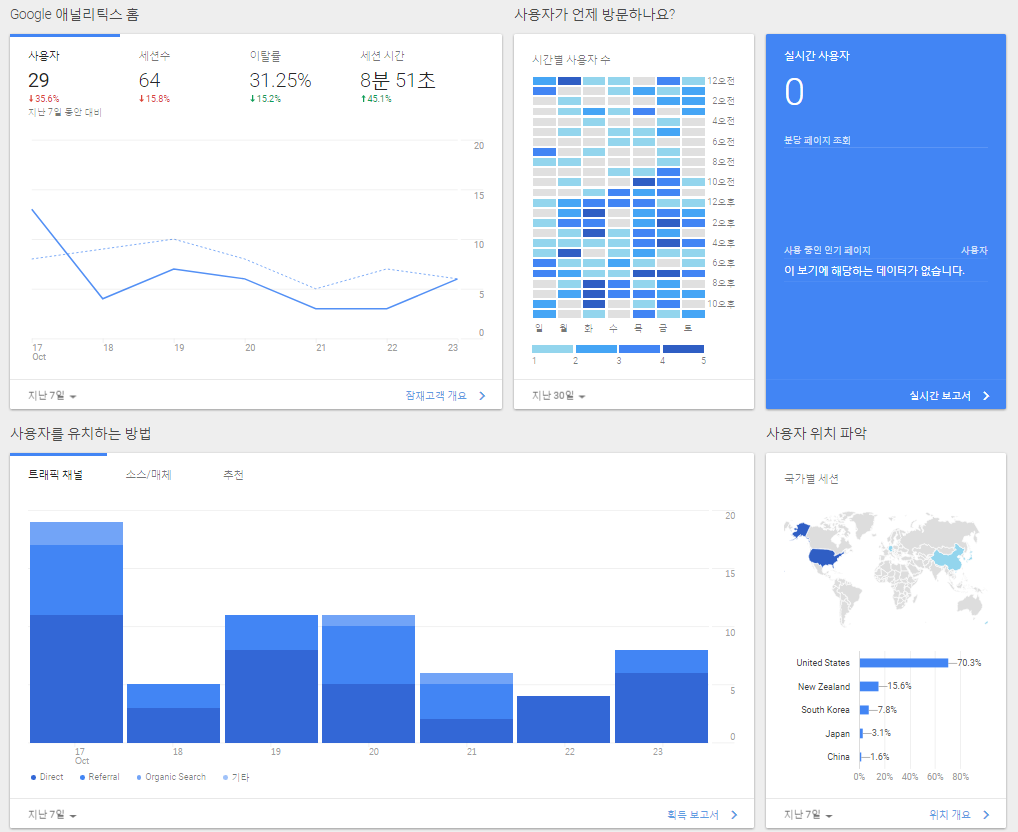The width and height of the screenshot is (1018, 832).
Task: Open the 실시간 보고서 link
Action: click(940, 396)
